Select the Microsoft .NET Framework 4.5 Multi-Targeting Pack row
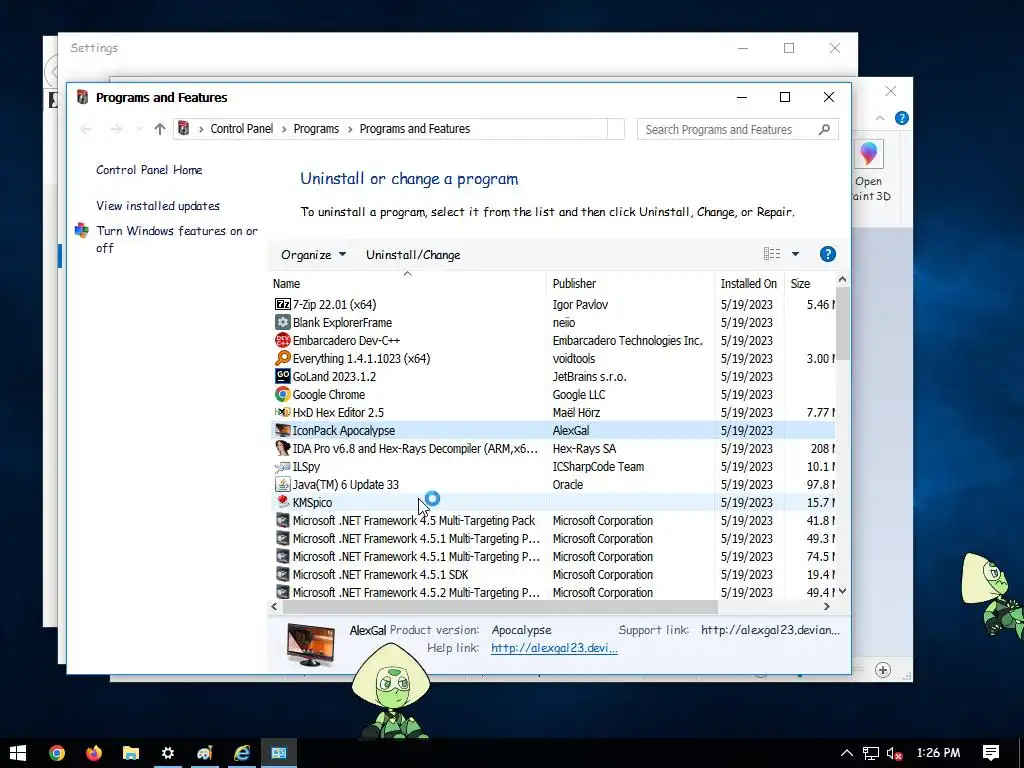Screen dimensions: 1024x768 point(553,520)
